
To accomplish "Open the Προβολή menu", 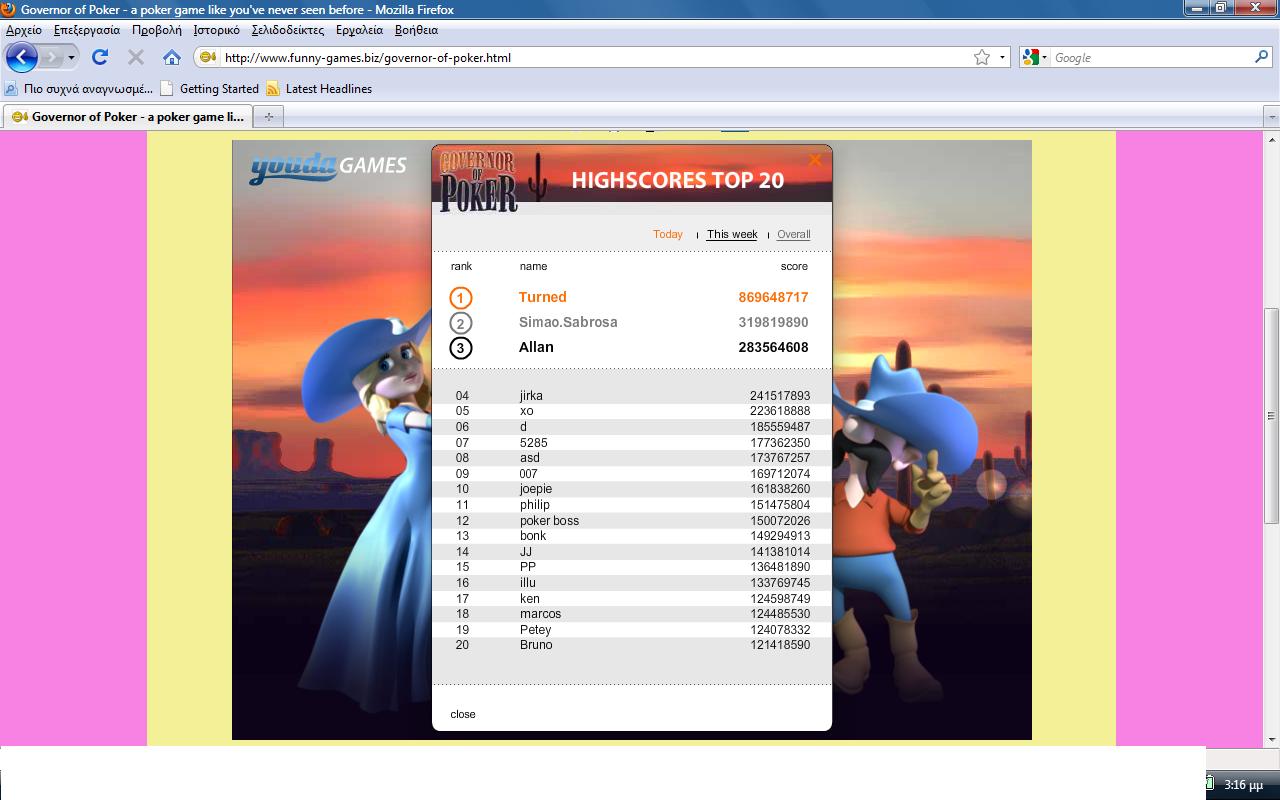I will (157, 30).
